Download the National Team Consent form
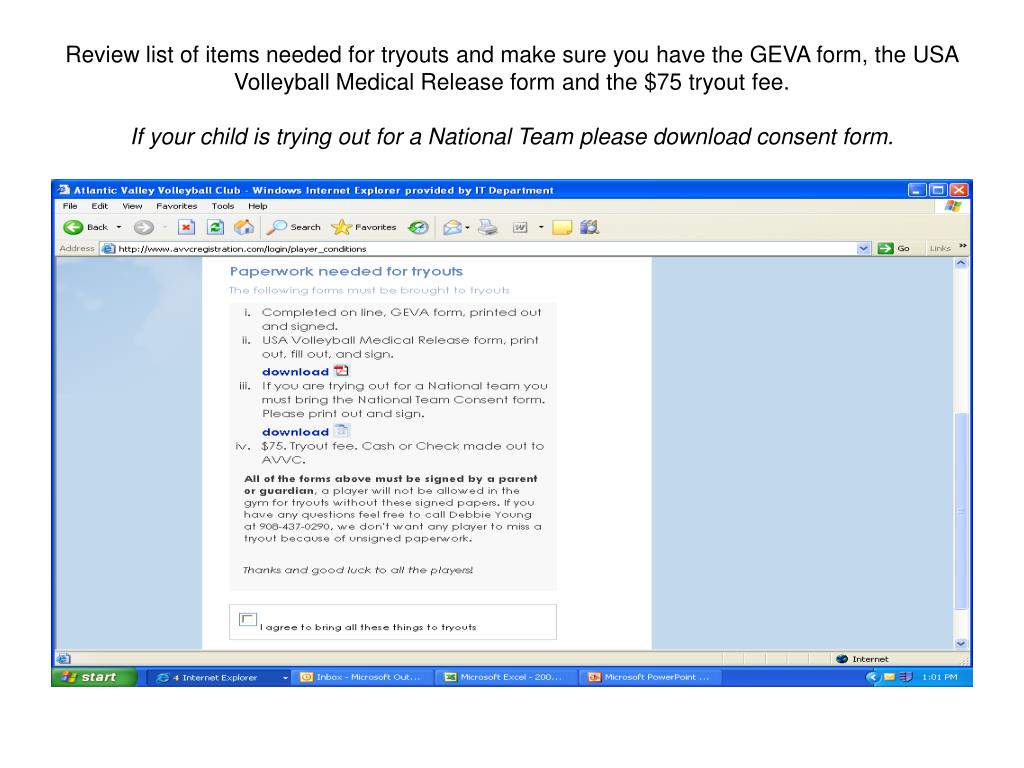The image size is (1024, 768). (295, 432)
